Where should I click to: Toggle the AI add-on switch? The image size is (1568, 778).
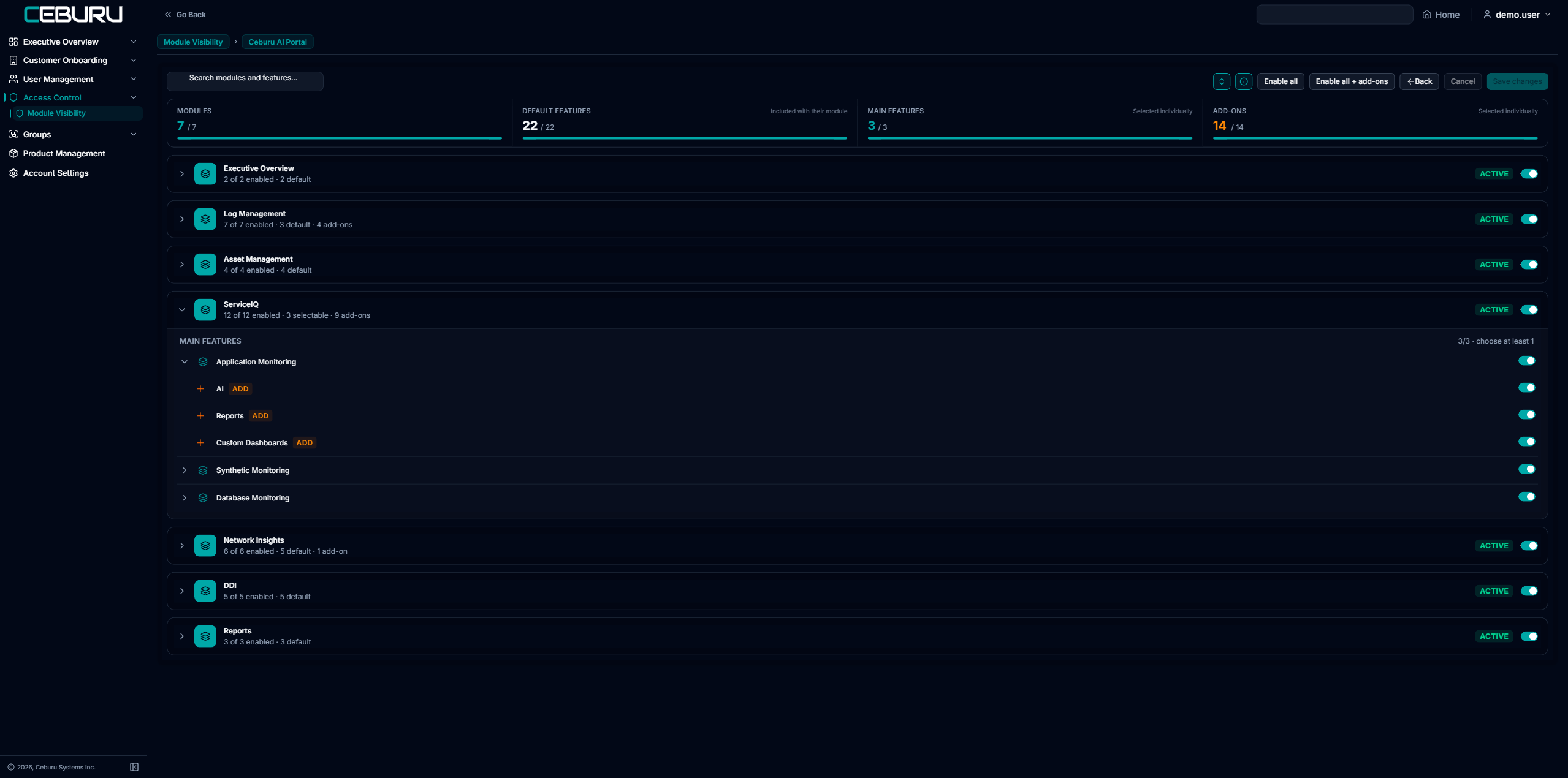(x=1526, y=388)
